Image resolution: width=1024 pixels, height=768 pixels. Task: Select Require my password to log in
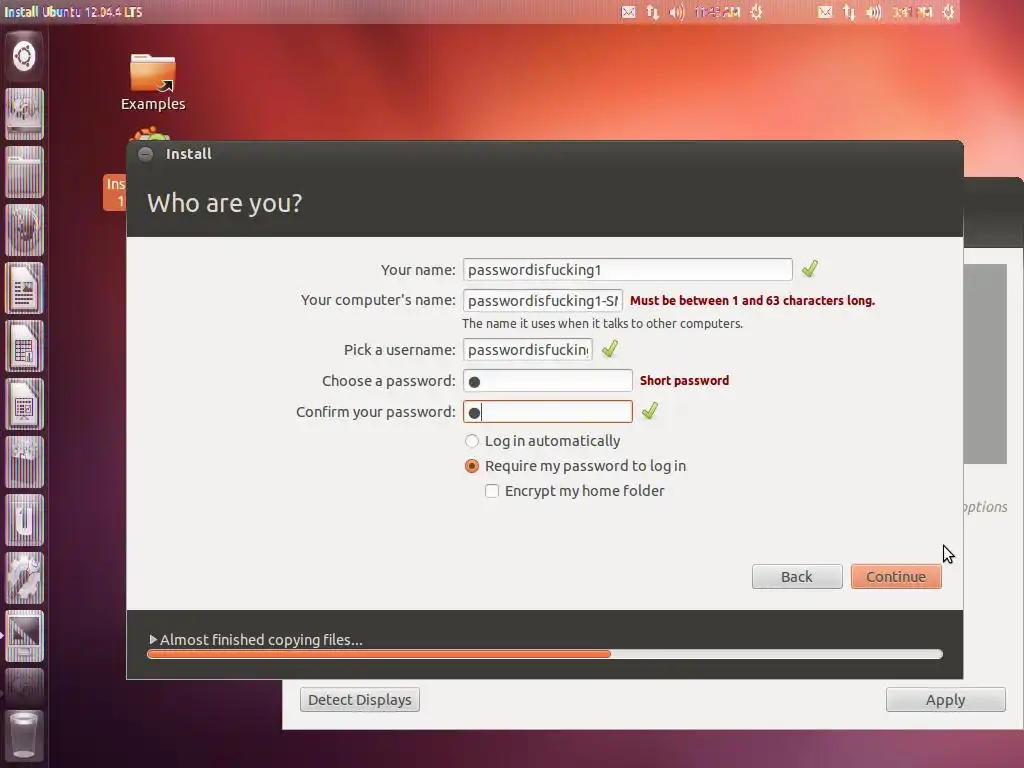click(x=575, y=466)
